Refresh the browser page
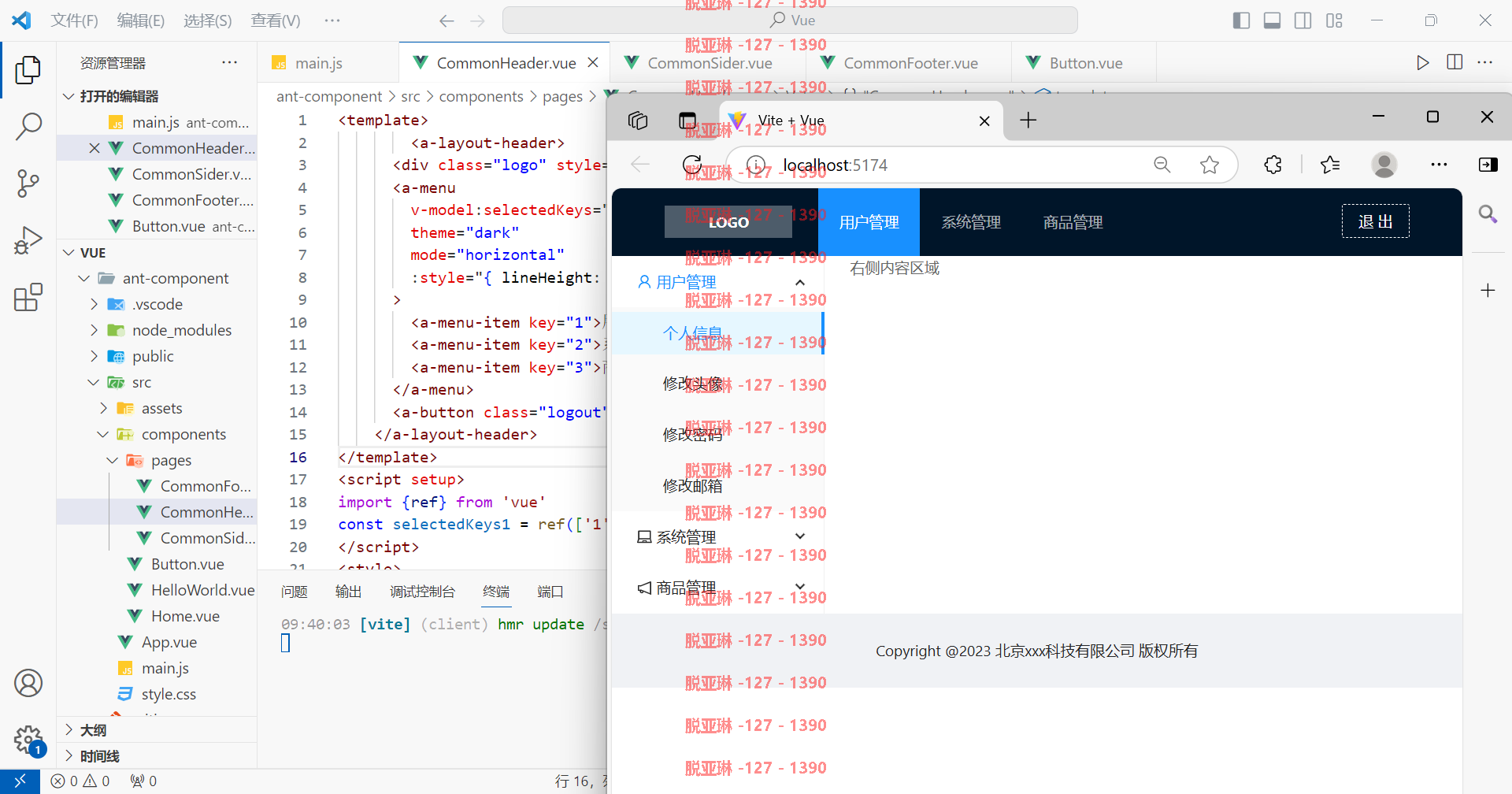1512x794 pixels. point(692,165)
